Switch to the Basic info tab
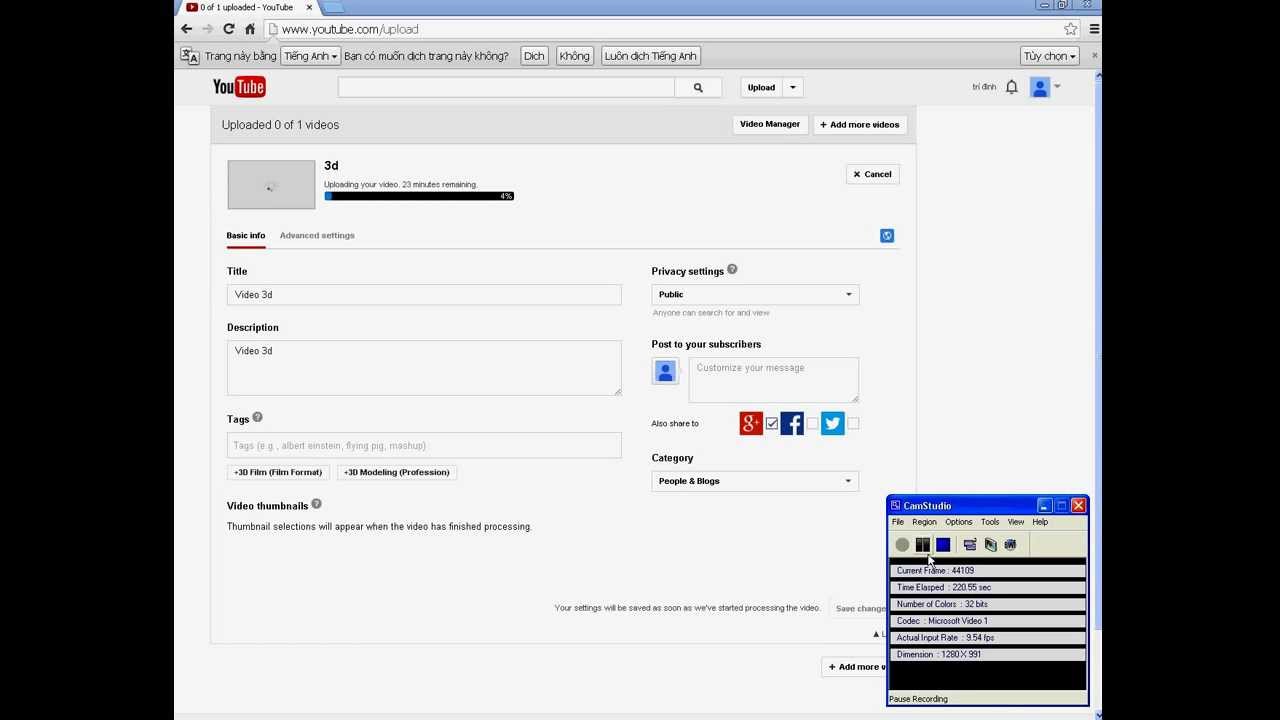Screen dimensions: 1280x720 tap(246, 236)
